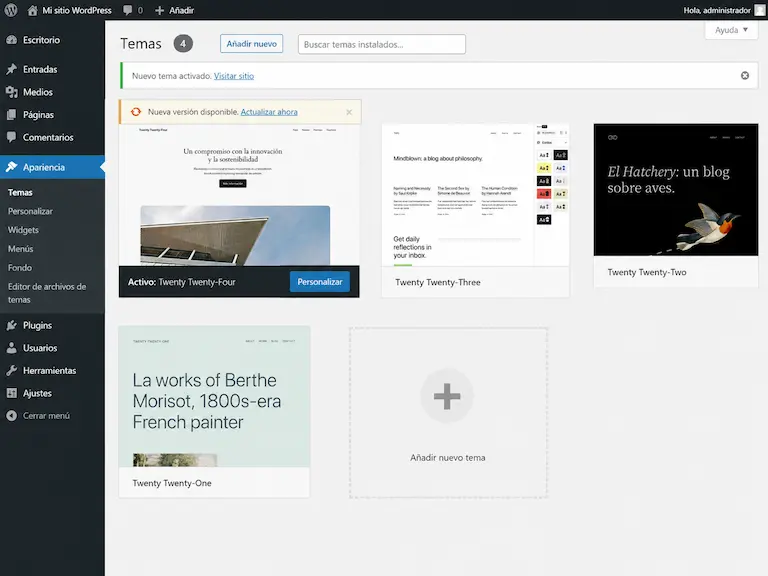Select the Temas submenu item
Viewport: 768px width, 576px height.
20,192
